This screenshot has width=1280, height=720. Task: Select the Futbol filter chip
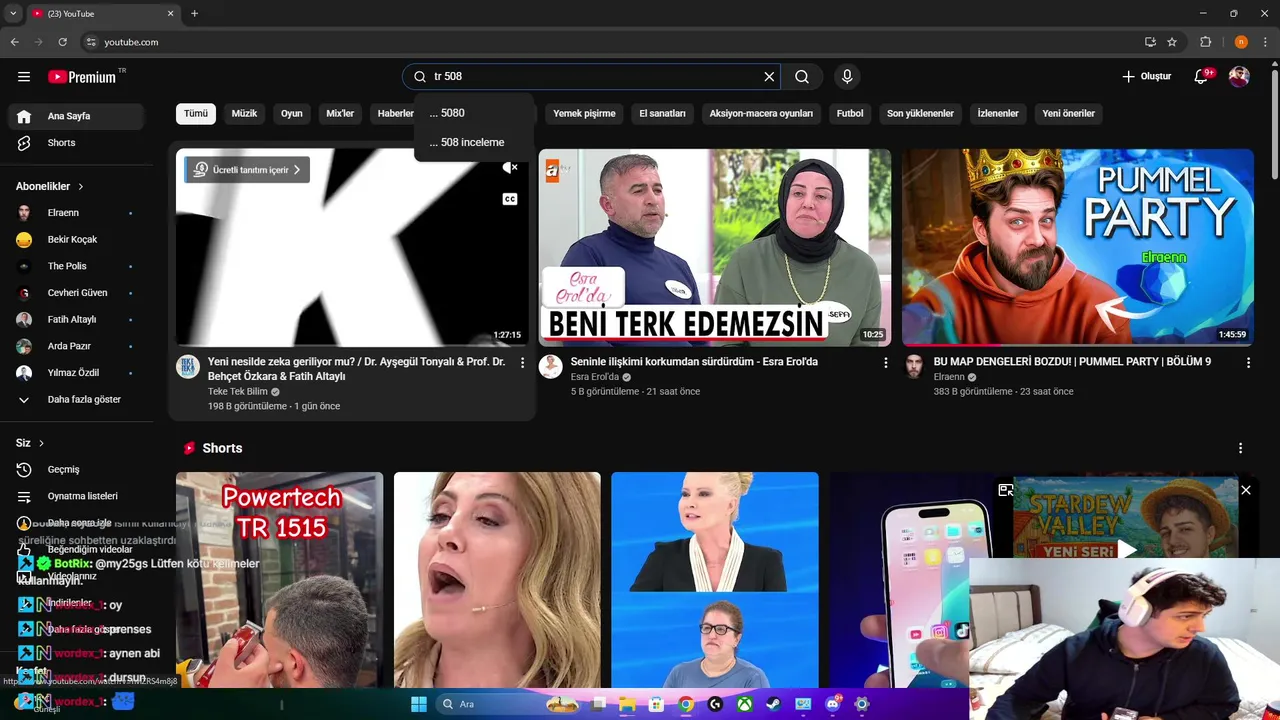(850, 113)
